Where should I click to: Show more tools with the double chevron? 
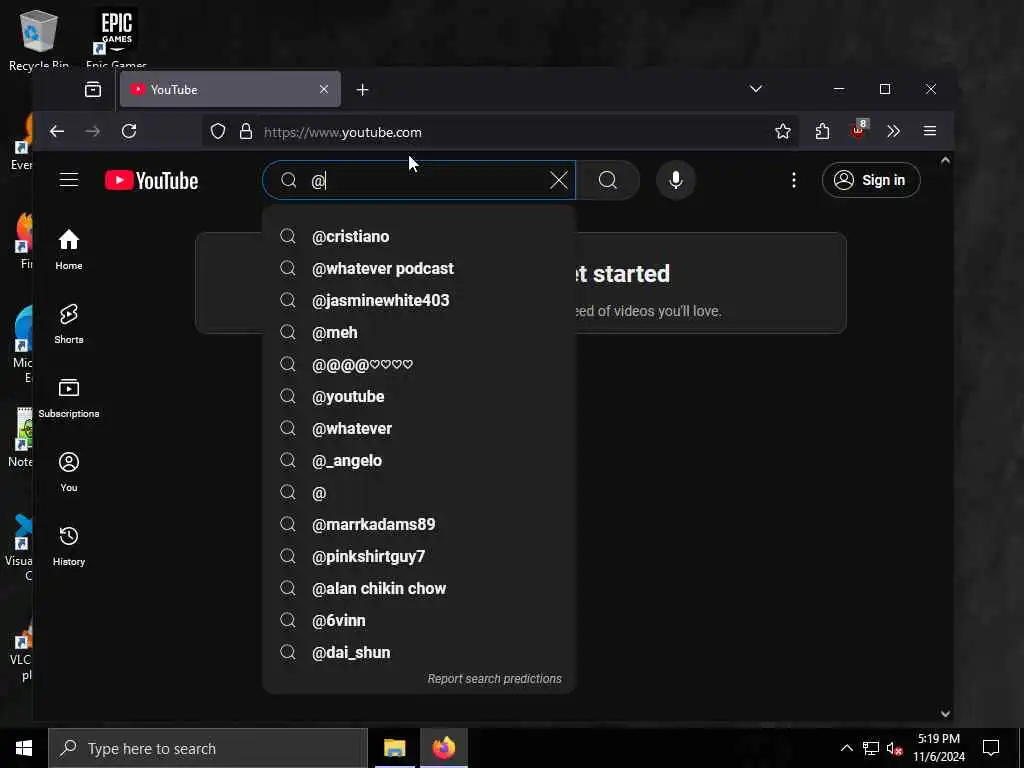click(893, 132)
